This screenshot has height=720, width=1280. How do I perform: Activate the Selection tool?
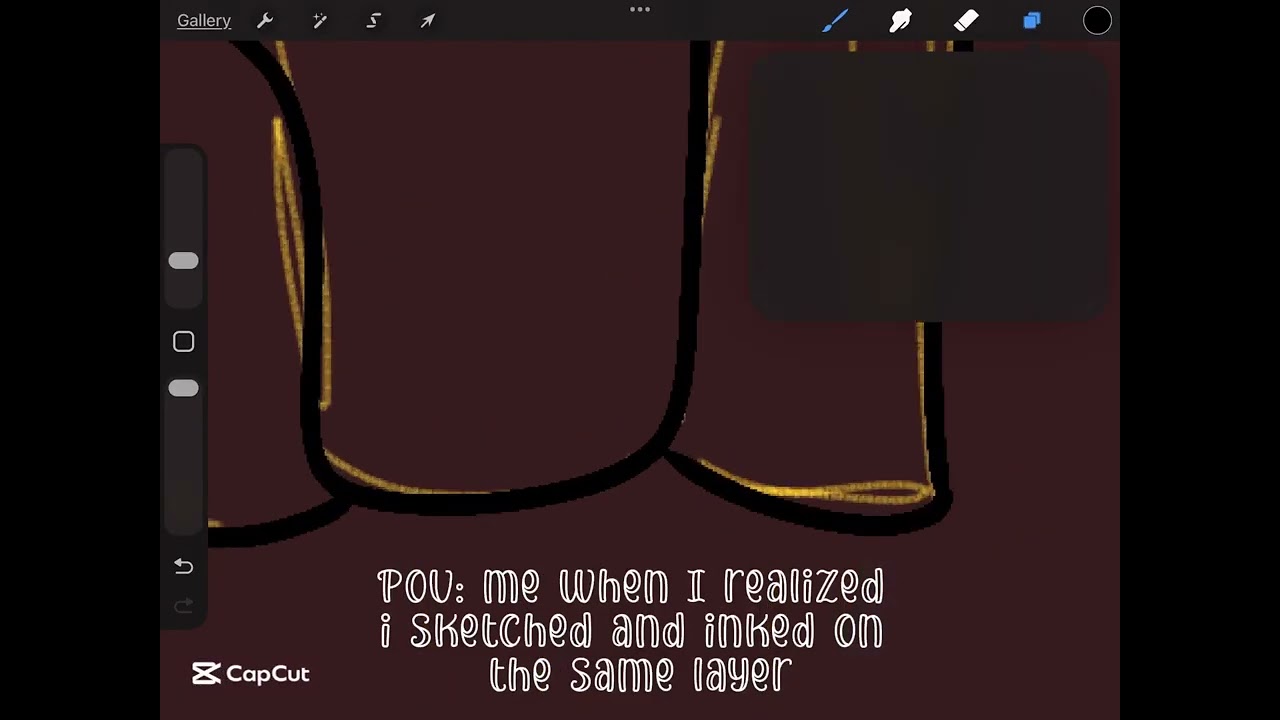point(374,21)
